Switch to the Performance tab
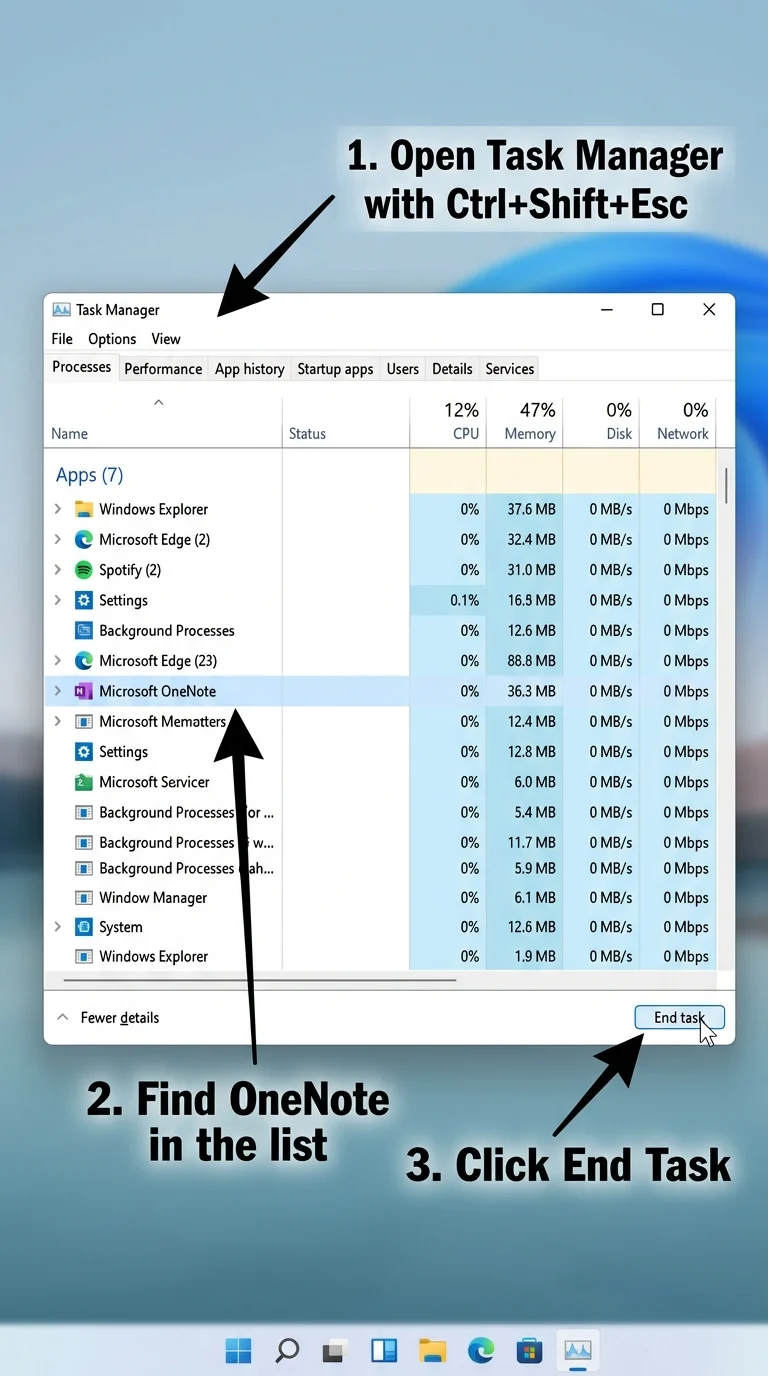The image size is (768, 1376). tap(163, 369)
